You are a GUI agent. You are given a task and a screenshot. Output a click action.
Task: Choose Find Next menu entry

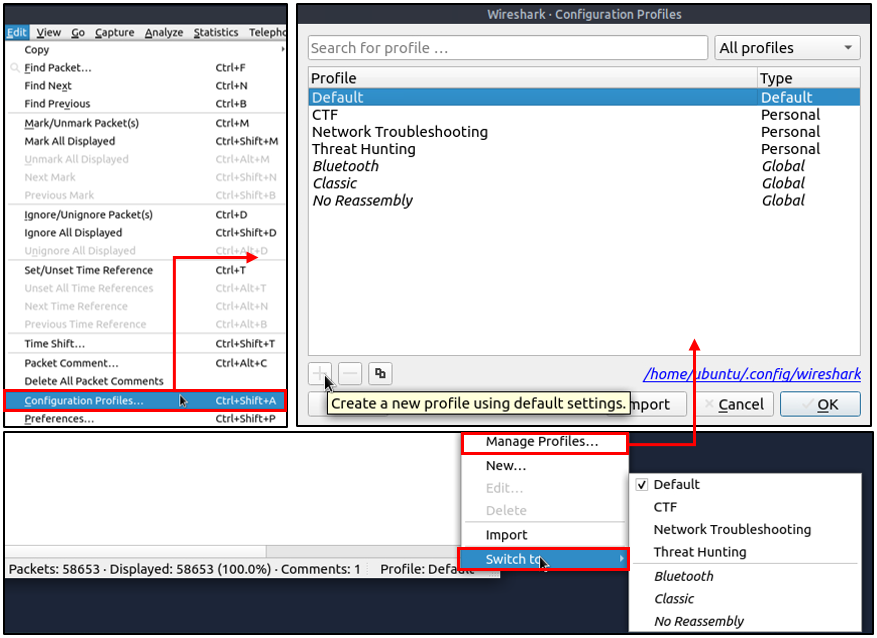(145, 86)
